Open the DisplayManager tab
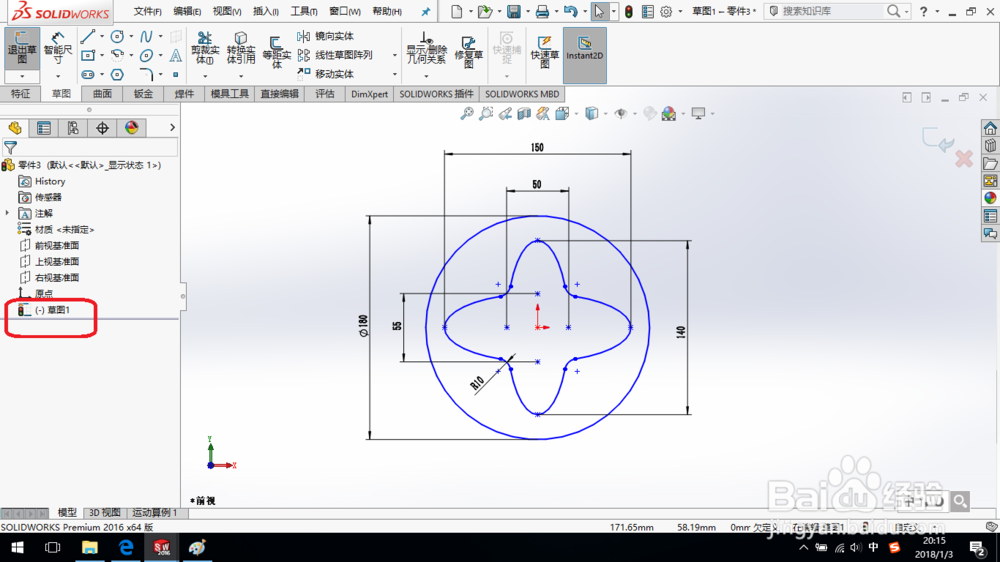The height and width of the screenshot is (562, 1000). (131, 128)
